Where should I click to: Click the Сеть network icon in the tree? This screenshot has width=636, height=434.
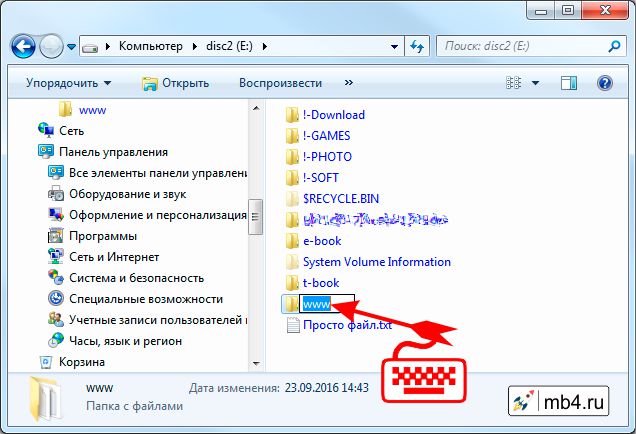[46, 130]
